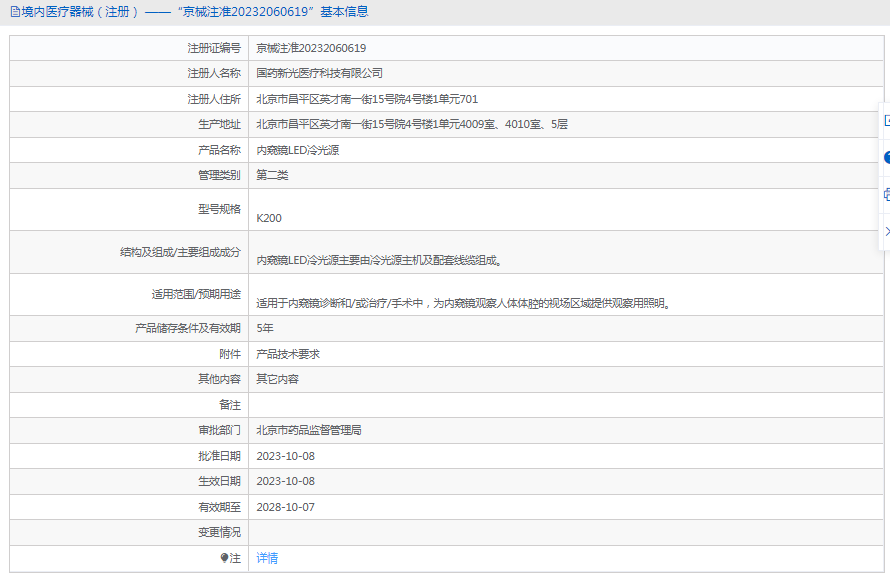Click model specification value K200
Image resolution: width=890 pixels, height=578 pixels.
pyautogui.click(x=268, y=218)
